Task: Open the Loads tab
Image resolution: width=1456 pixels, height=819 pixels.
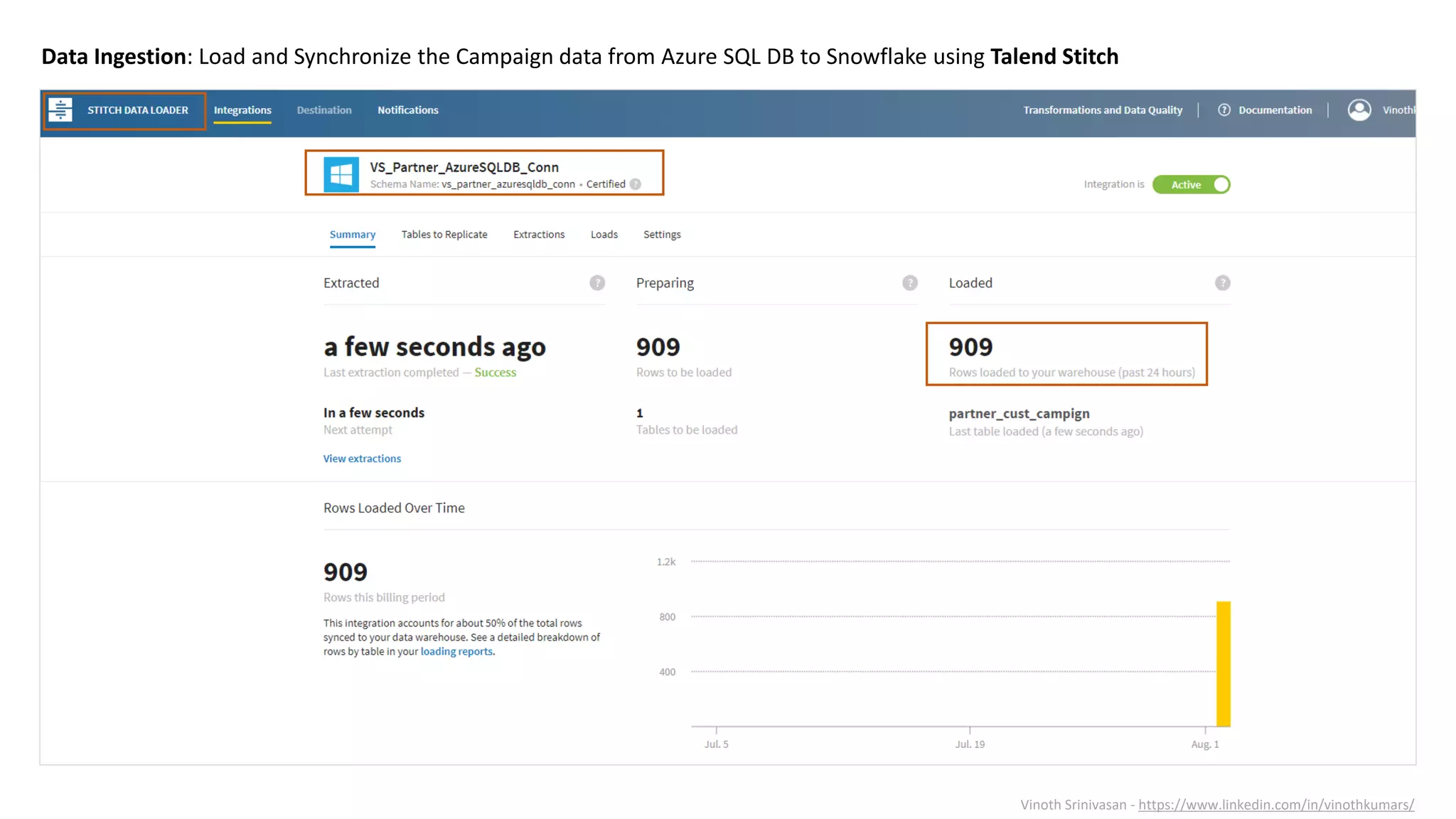Action: pyautogui.click(x=604, y=235)
